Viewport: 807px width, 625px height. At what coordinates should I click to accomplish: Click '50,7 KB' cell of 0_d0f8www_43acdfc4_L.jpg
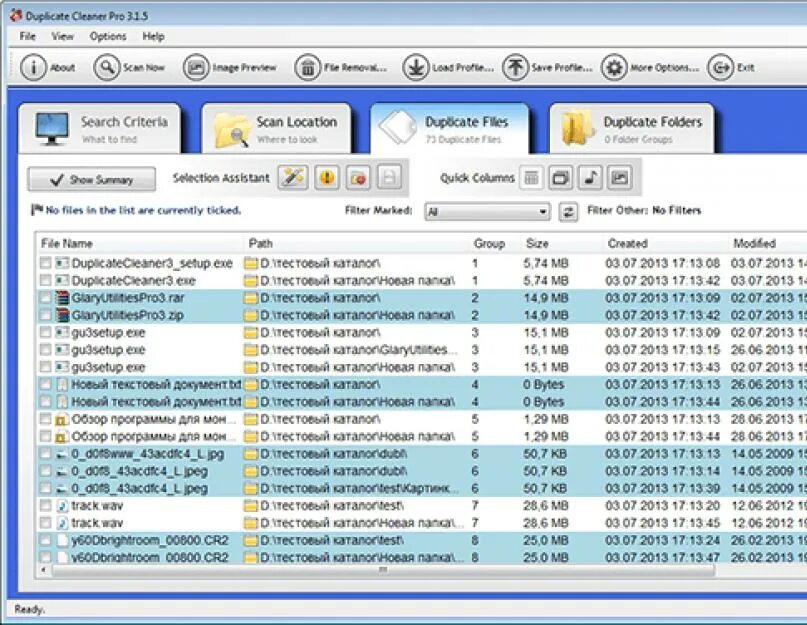pyautogui.click(x=545, y=454)
